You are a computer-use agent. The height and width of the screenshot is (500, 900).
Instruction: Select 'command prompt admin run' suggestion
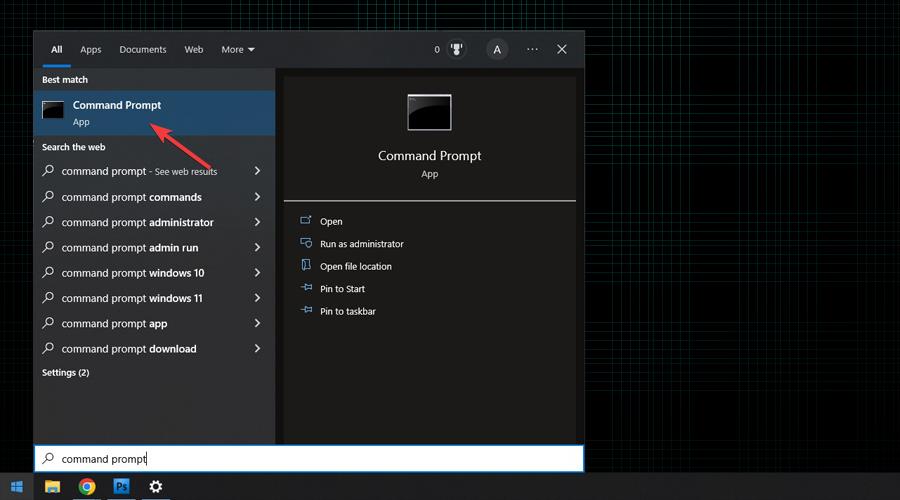click(130, 247)
